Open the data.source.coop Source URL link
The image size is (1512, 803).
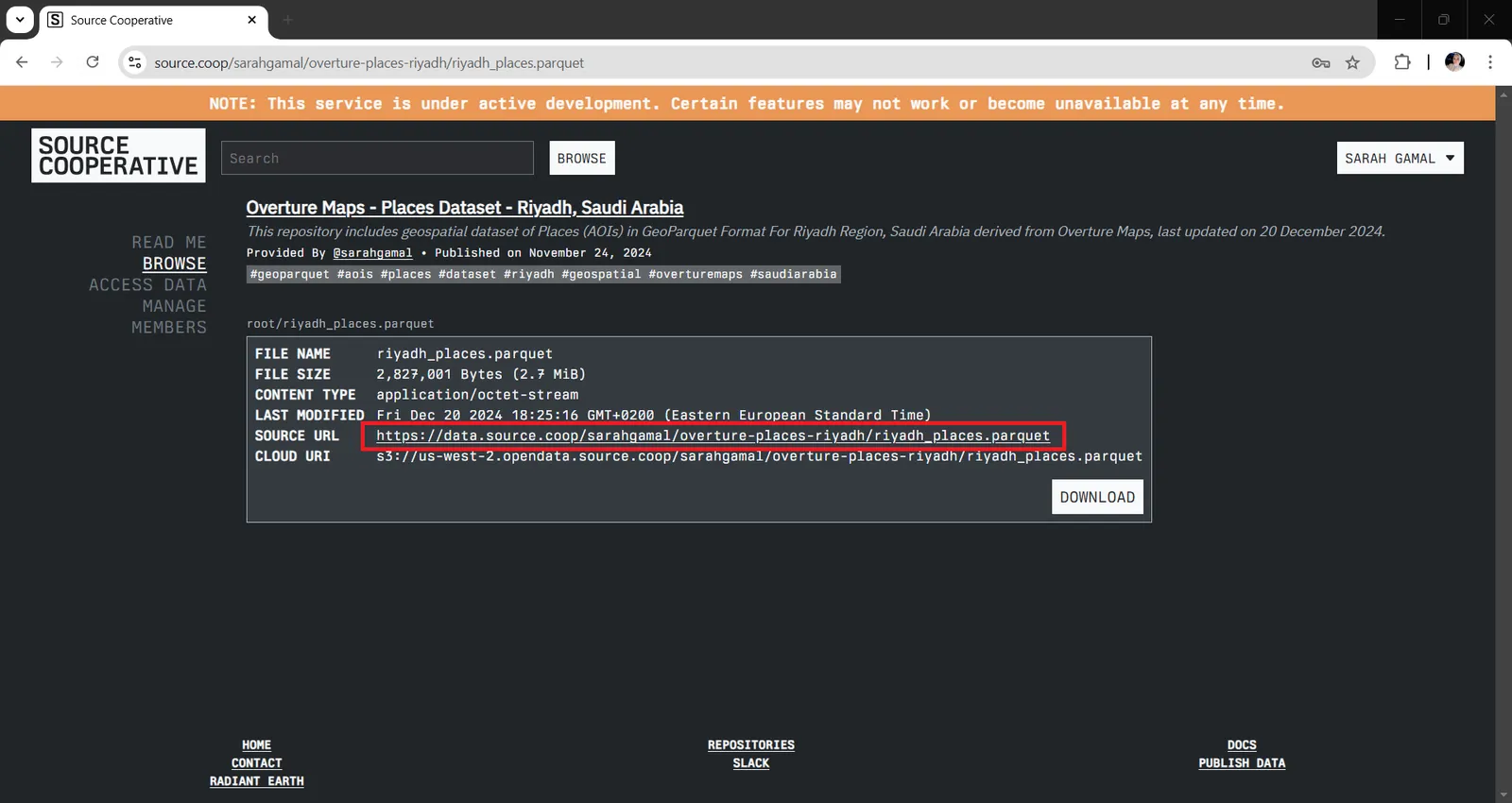click(x=713, y=436)
